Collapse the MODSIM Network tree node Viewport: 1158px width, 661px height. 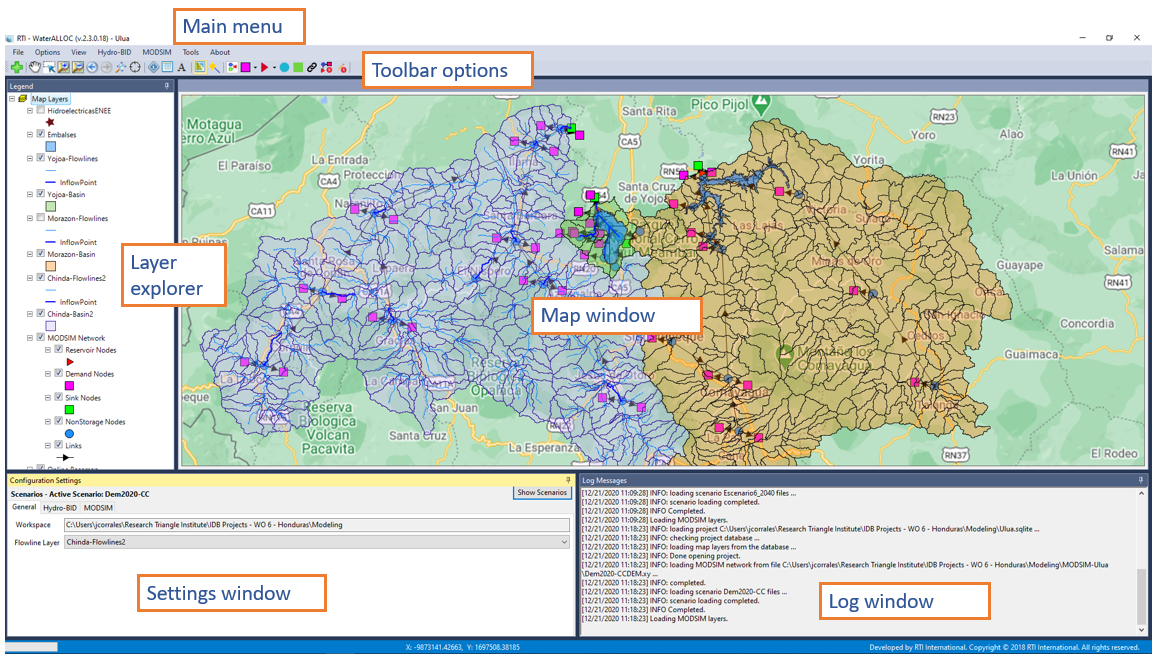pyautogui.click(x=30, y=338)
